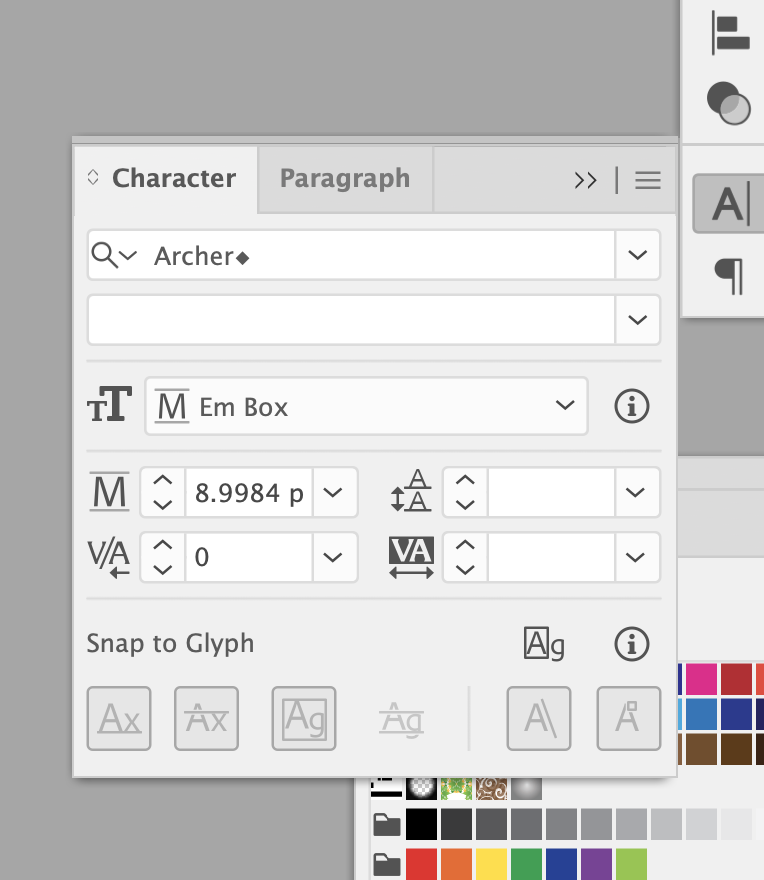Screen dimensions: 764x880
Task: Open the Align panel from the dock
Action: click(x=730, y=32)
